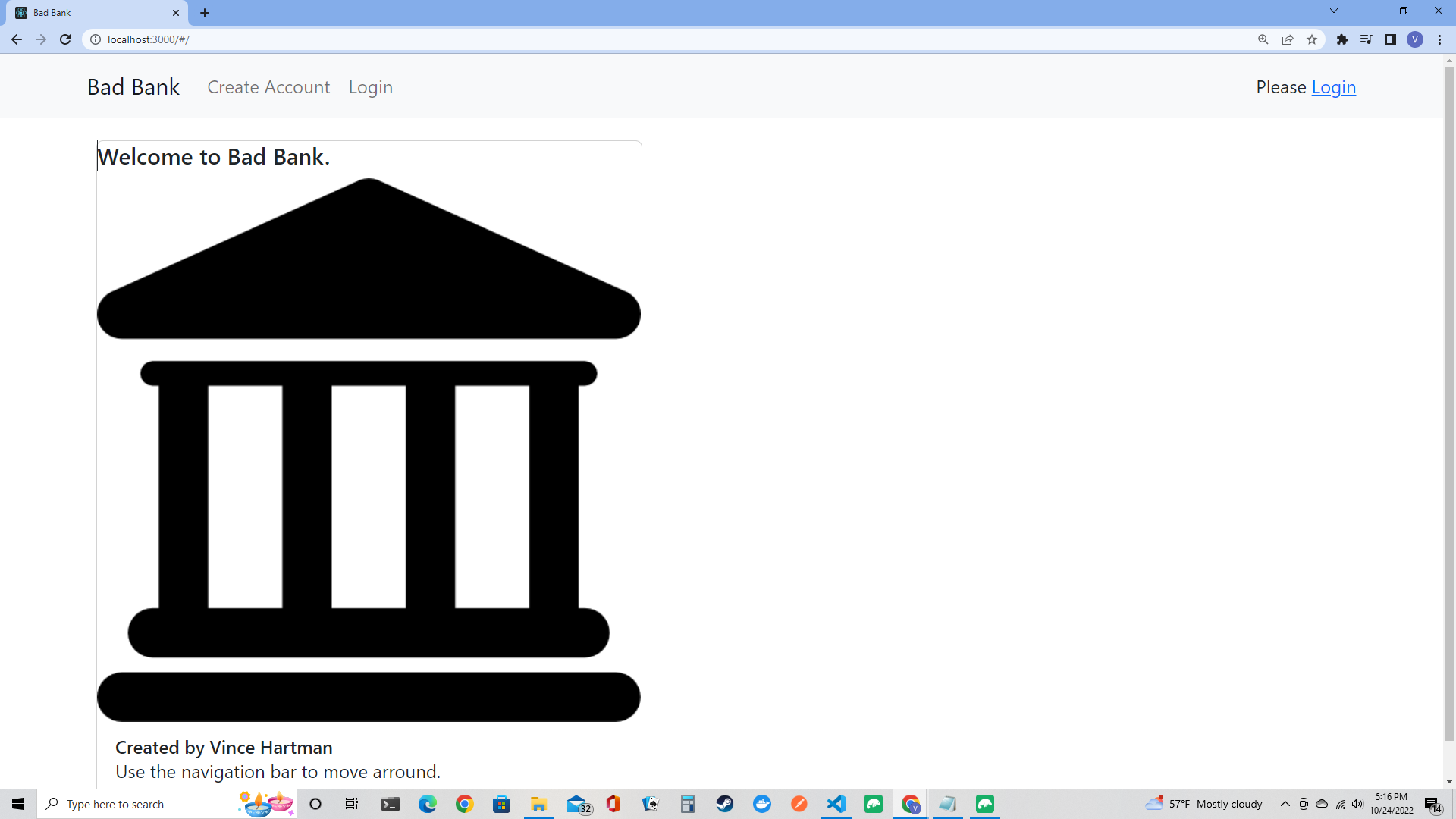Reload the current page
The image size is (1456, 819).
click(65, 39)
